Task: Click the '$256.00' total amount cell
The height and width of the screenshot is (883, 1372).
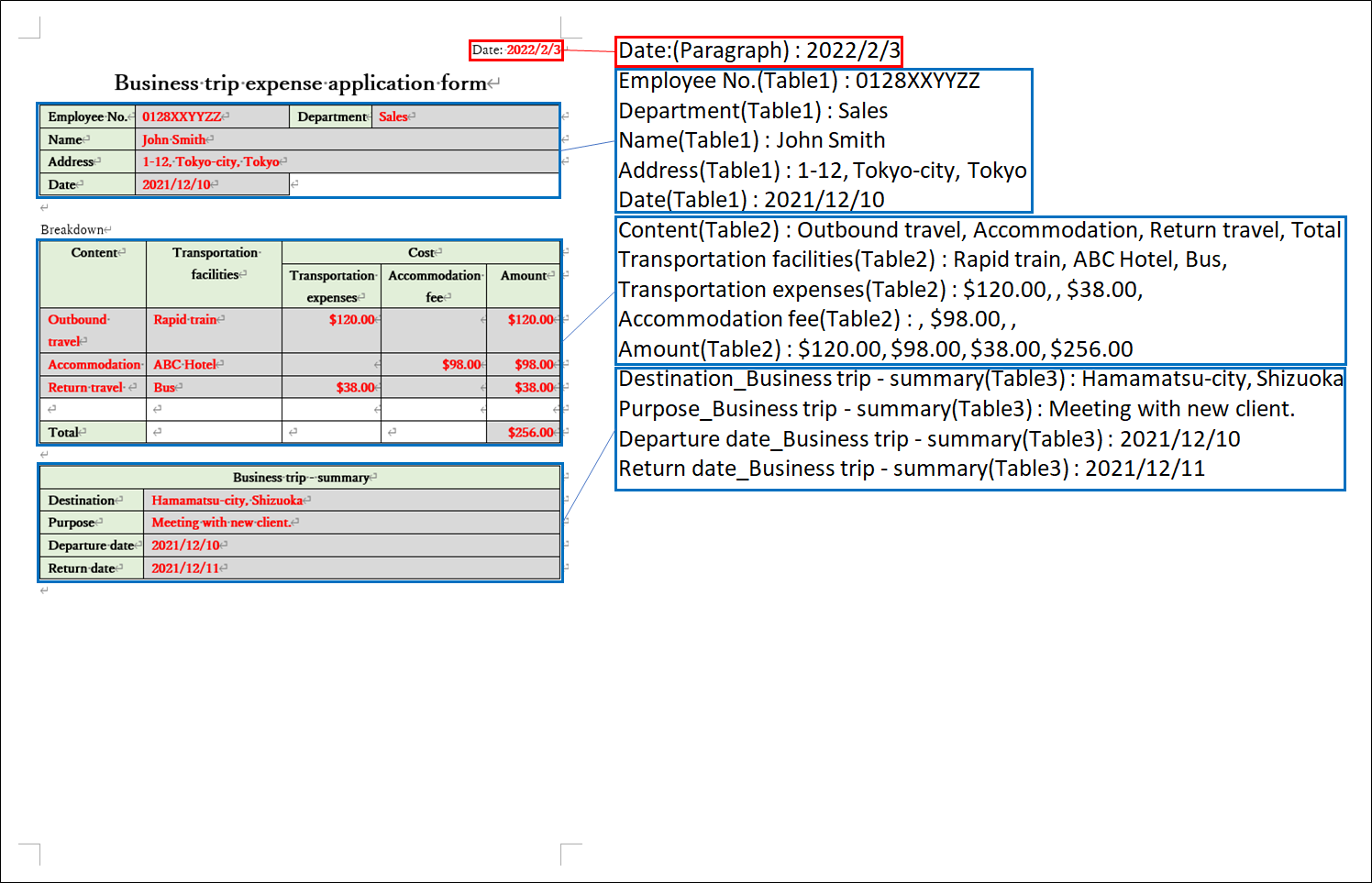Action: point(523,432)
